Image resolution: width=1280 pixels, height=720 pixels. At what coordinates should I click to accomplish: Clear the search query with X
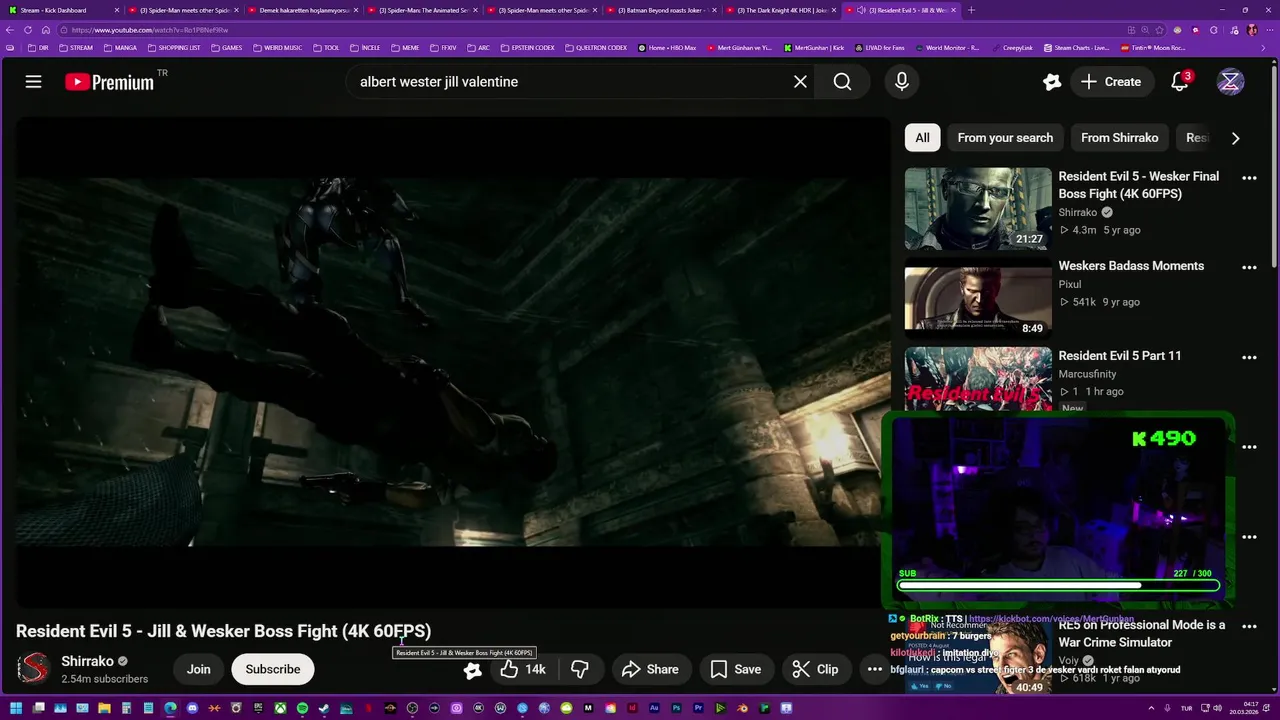(x=800, y=82)
